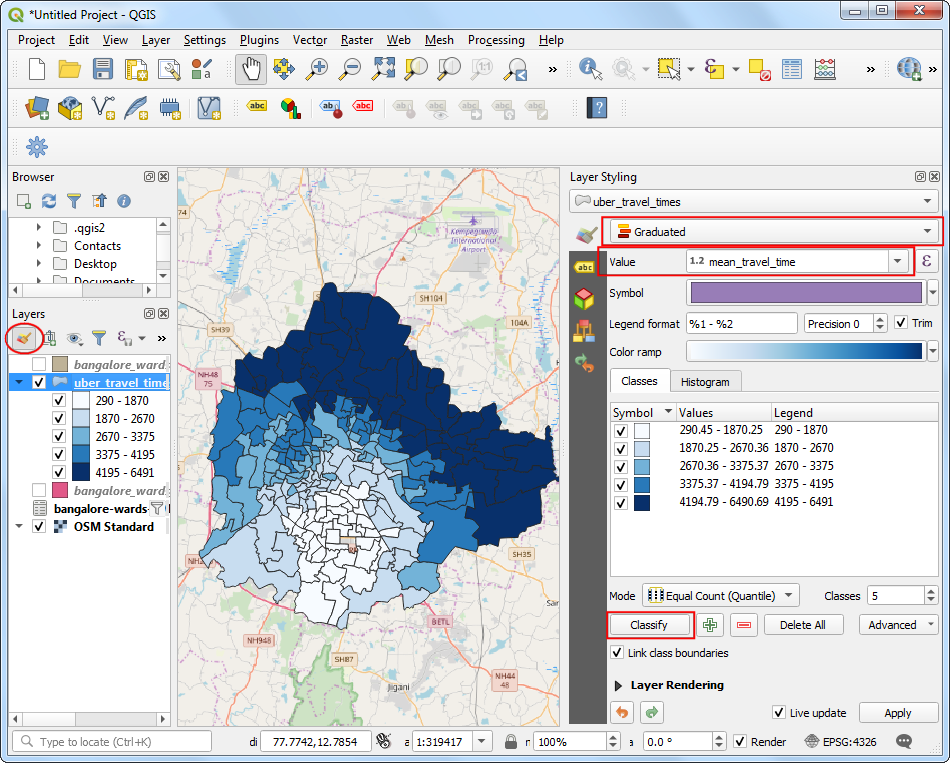Screen dimensions: 950x763
Task: Uncheck the OSM Standard layer visibility
Action: coord(39,527)
